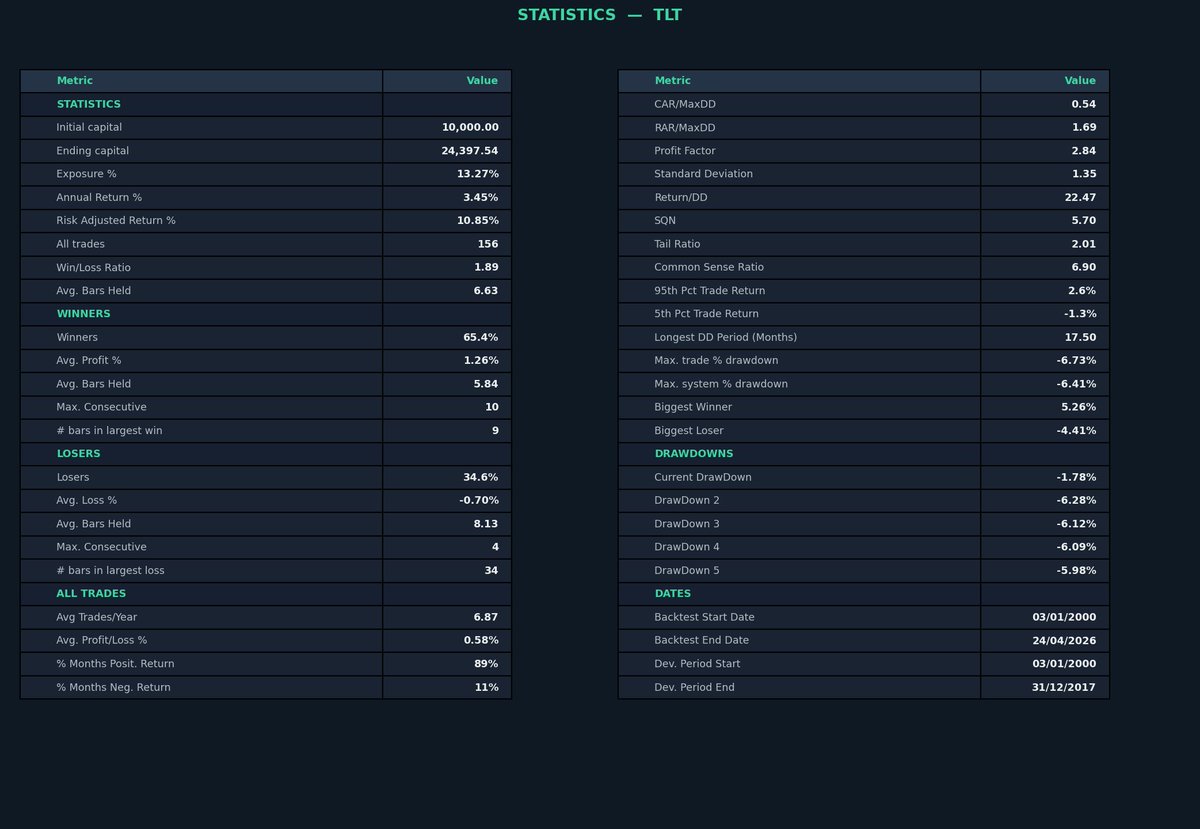Click the 89% value

click(x=486, y=664)
